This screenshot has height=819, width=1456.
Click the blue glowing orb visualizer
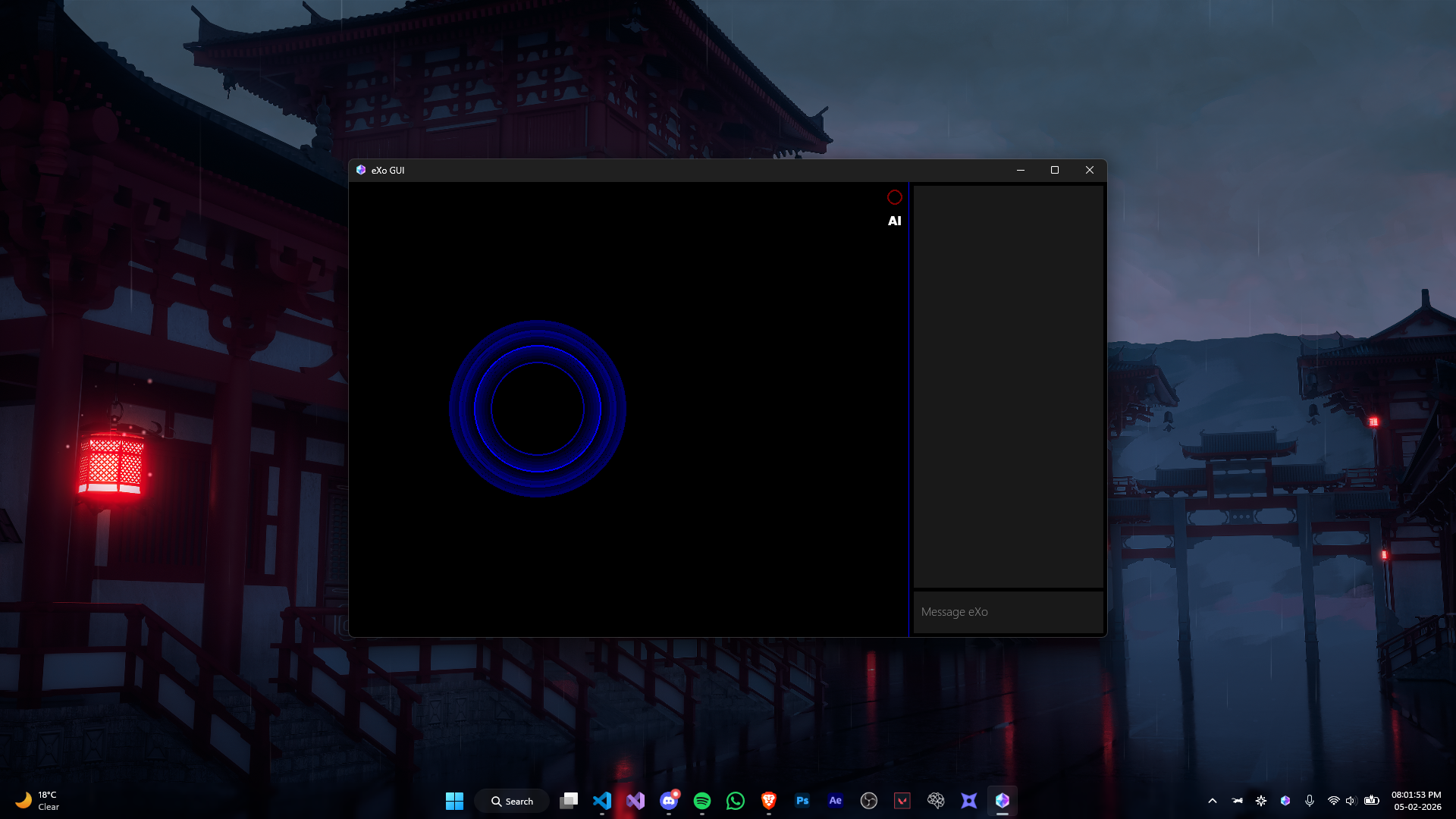[538, 409]
